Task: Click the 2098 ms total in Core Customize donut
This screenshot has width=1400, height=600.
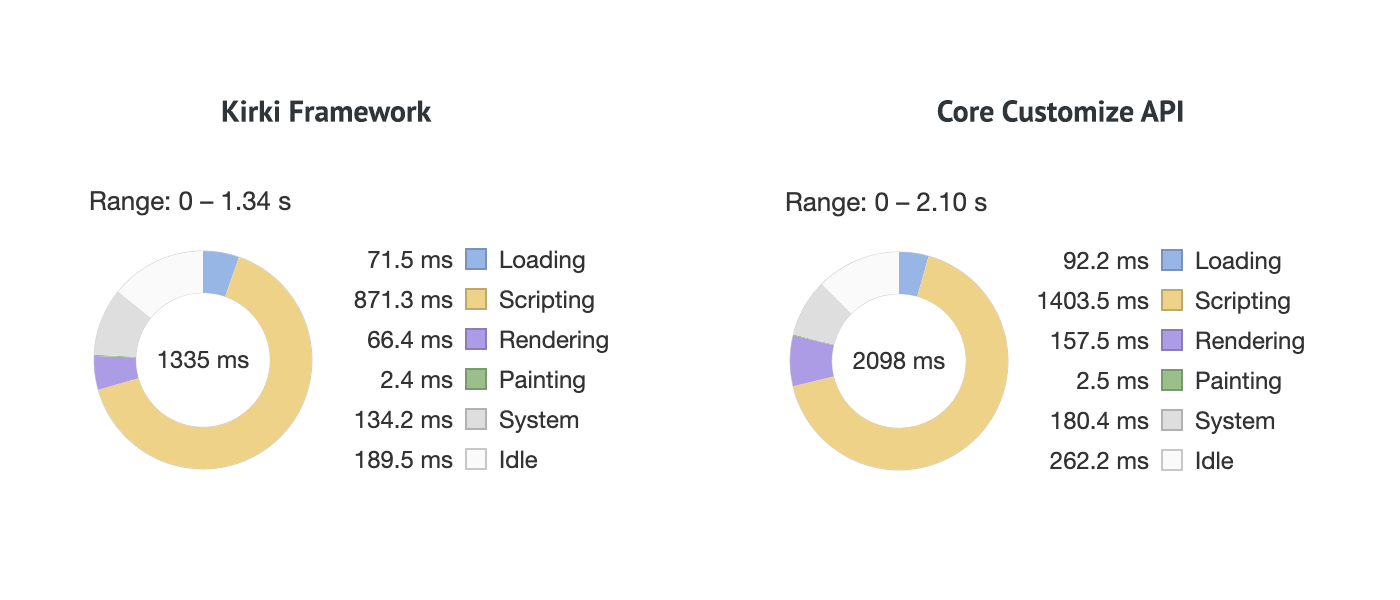Action: click(x=898, y=361)
